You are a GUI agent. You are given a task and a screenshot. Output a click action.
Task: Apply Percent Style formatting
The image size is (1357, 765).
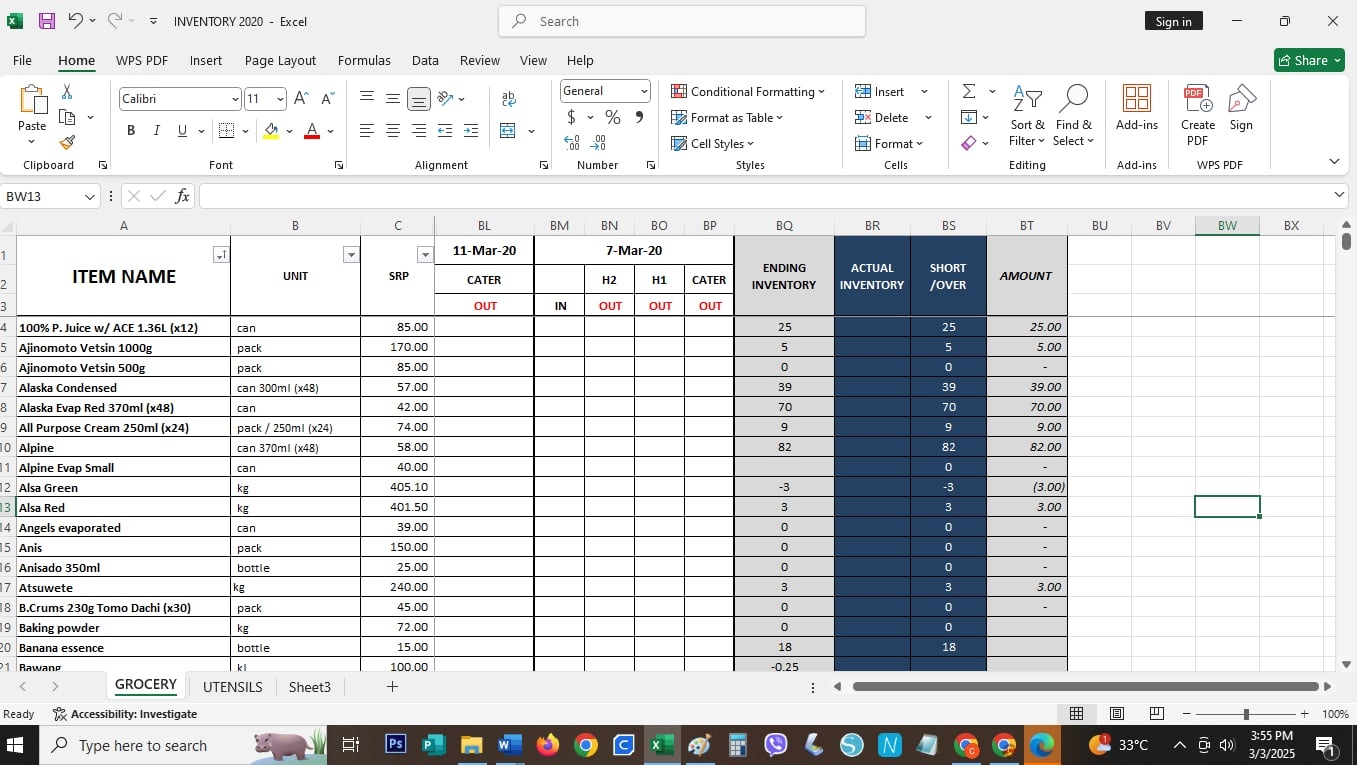612,117
